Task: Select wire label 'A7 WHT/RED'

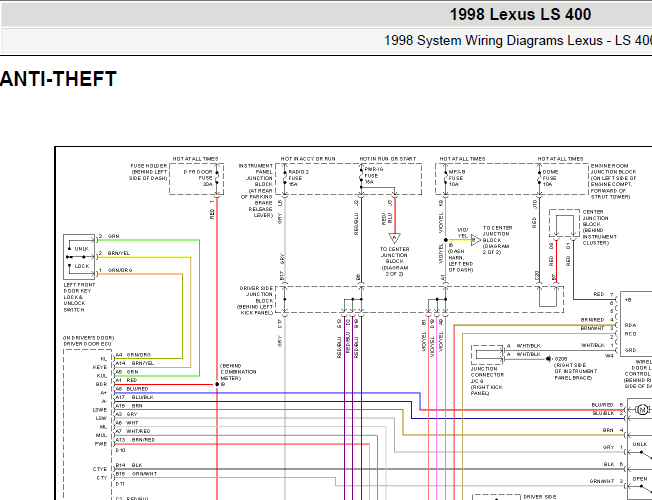Action: tap(133, 431)
